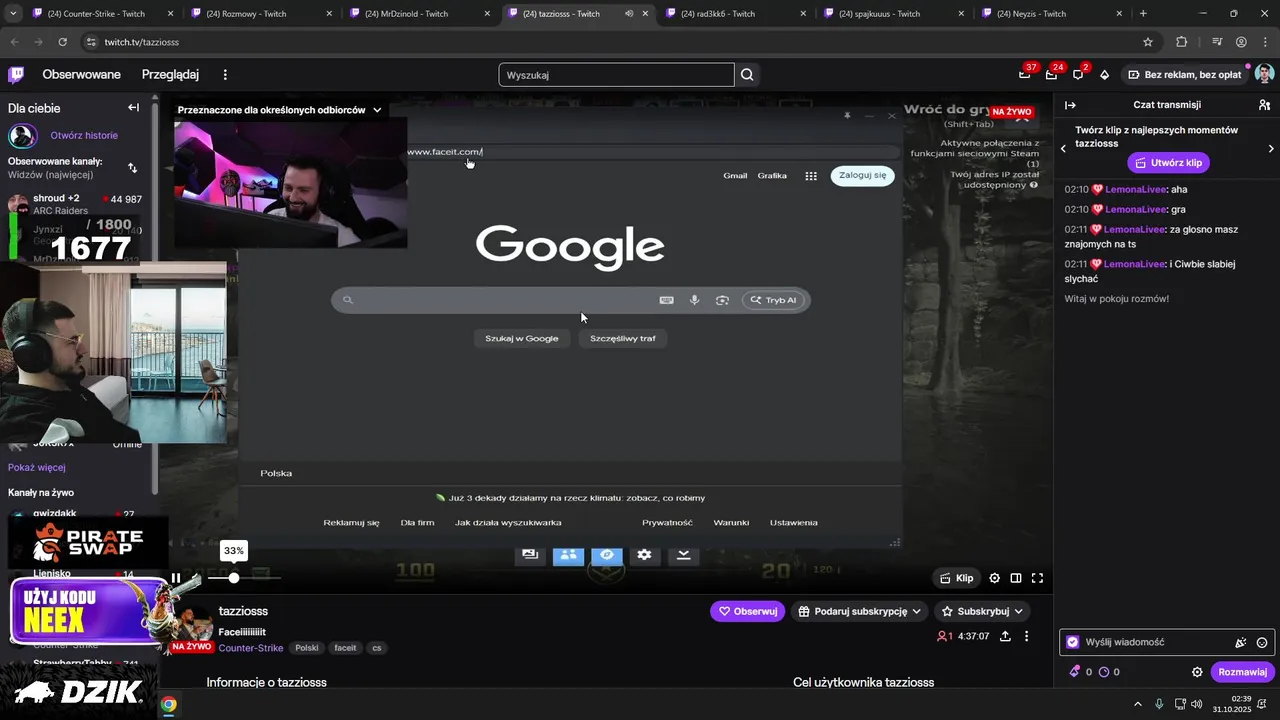Viewport: 1280px width, 720px height.
Task: Mute audio on tazziosss browser tab
Action: pyautogui.click(x=629, y=14)
